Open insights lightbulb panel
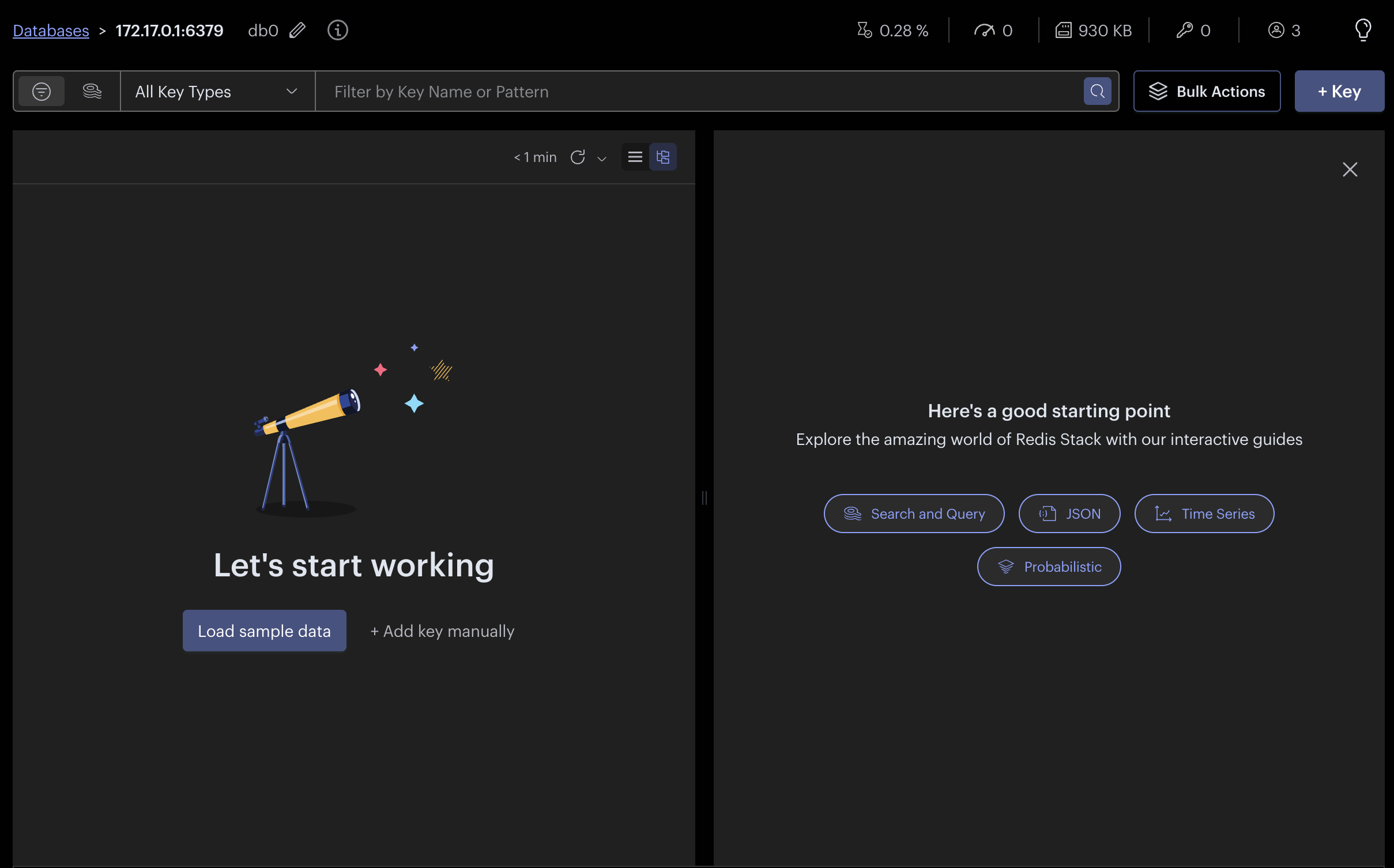 (x=1363, y=30)
